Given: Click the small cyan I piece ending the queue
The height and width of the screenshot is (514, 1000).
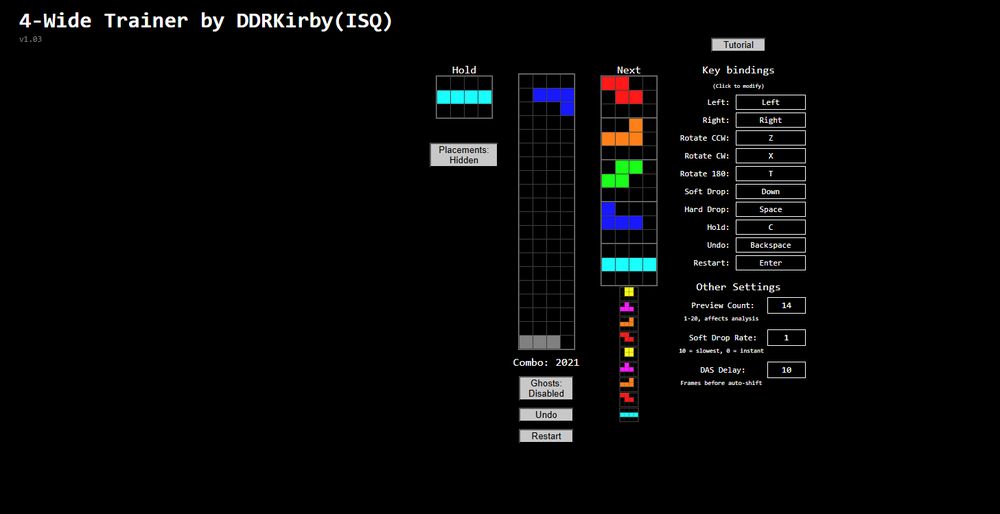Looking at the screenshot, I should click(x=629, y=415).
